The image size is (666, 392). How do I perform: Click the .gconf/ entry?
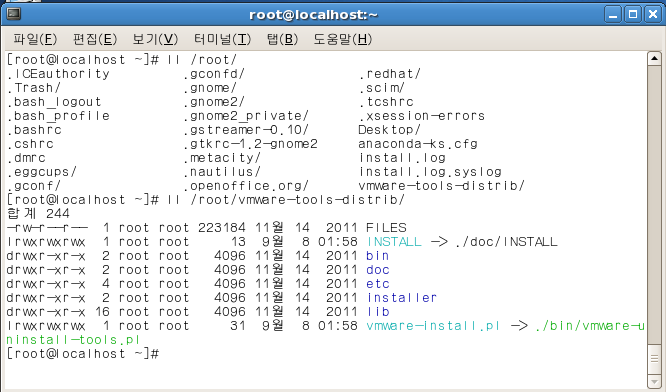click(x=34, y=186)
